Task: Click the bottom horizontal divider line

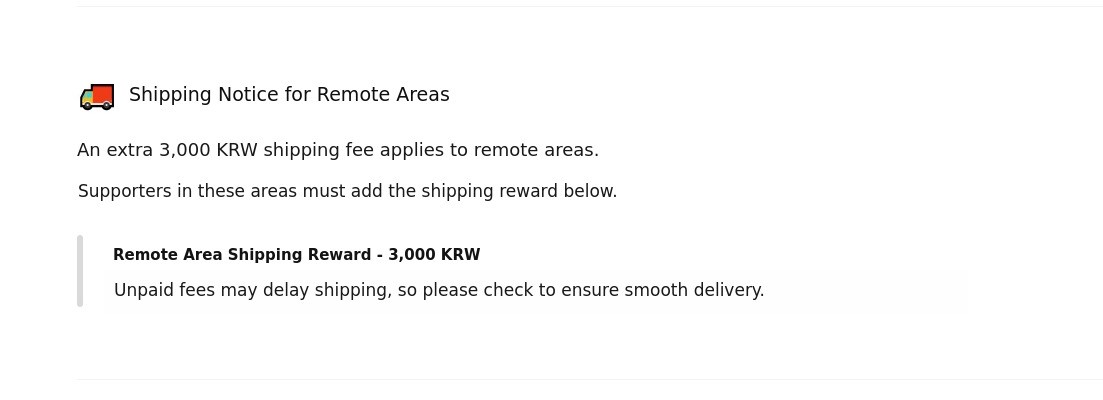Action: pos(589,379)
